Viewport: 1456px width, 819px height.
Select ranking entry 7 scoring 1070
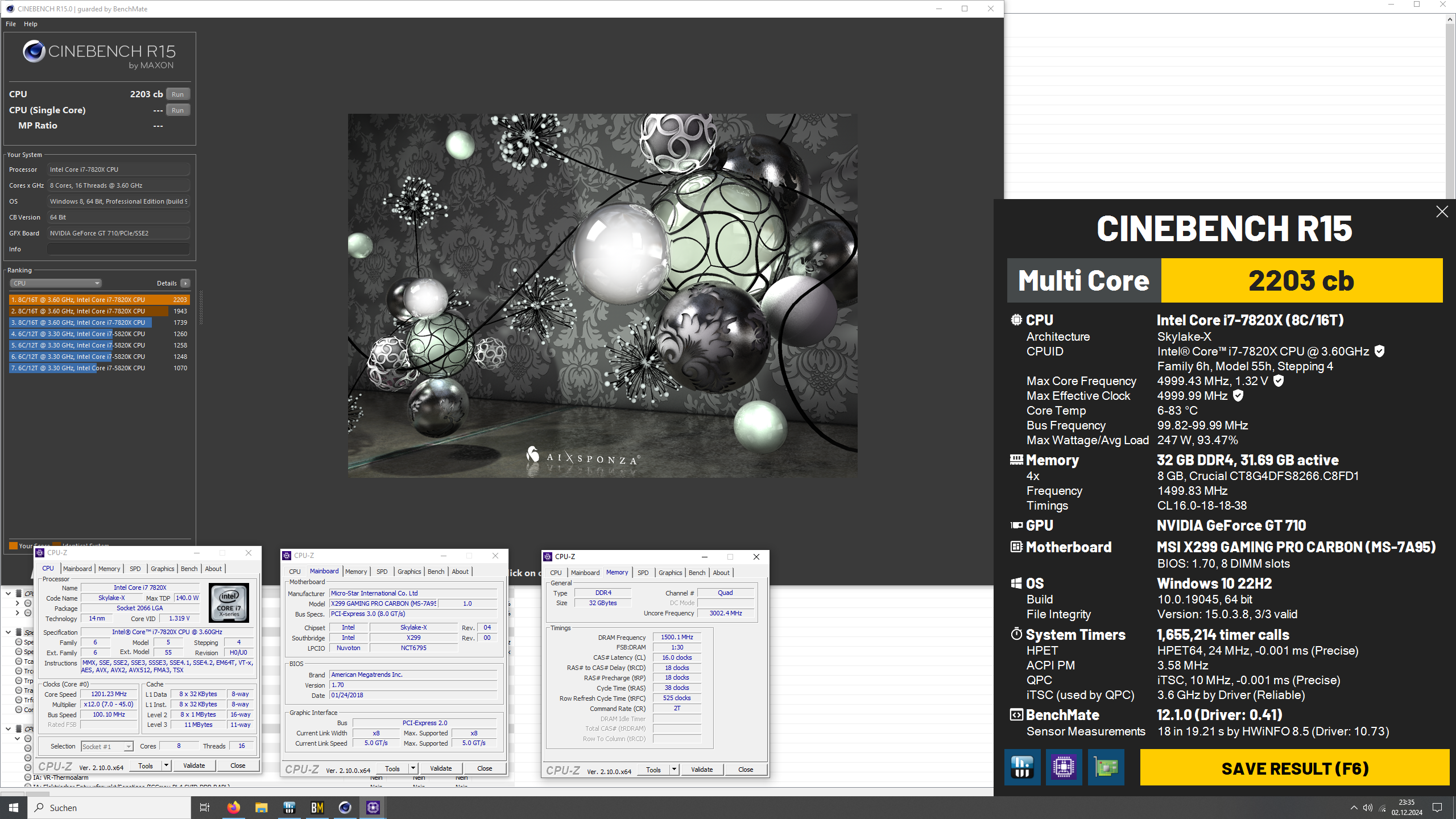point(100,368)
